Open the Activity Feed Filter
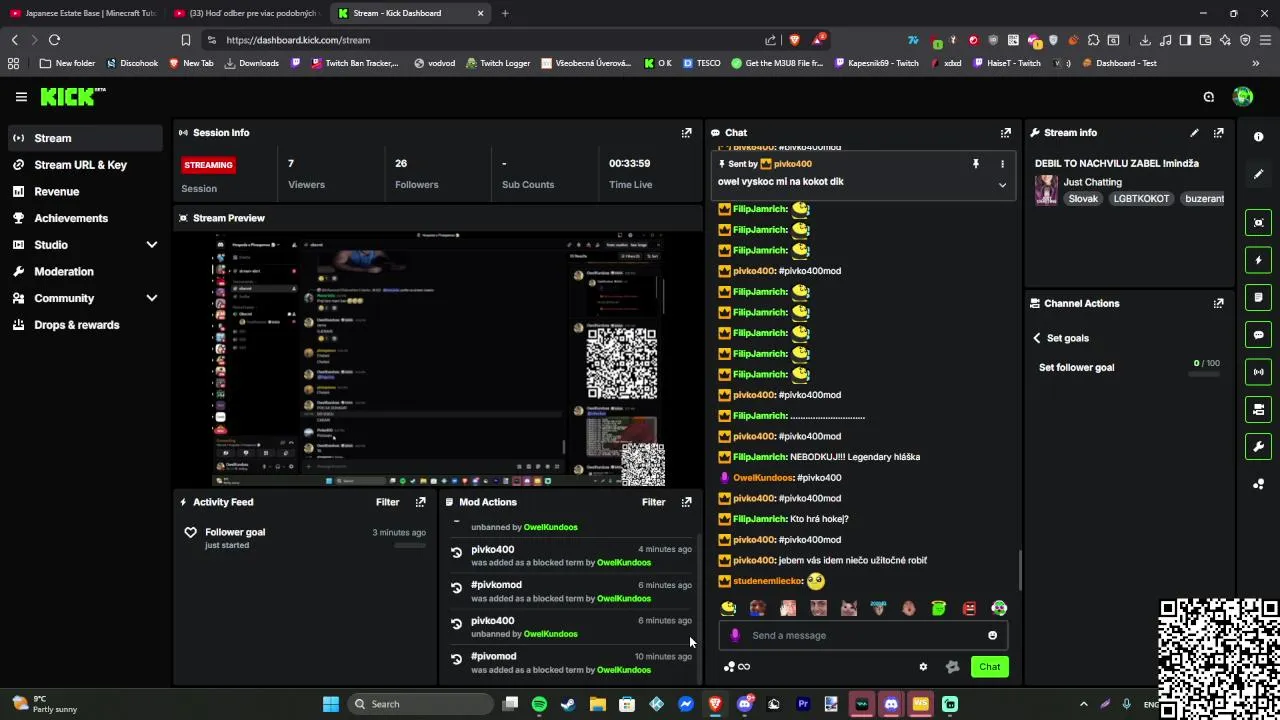This screenshot has height=720, width=1280. [387, 502]
